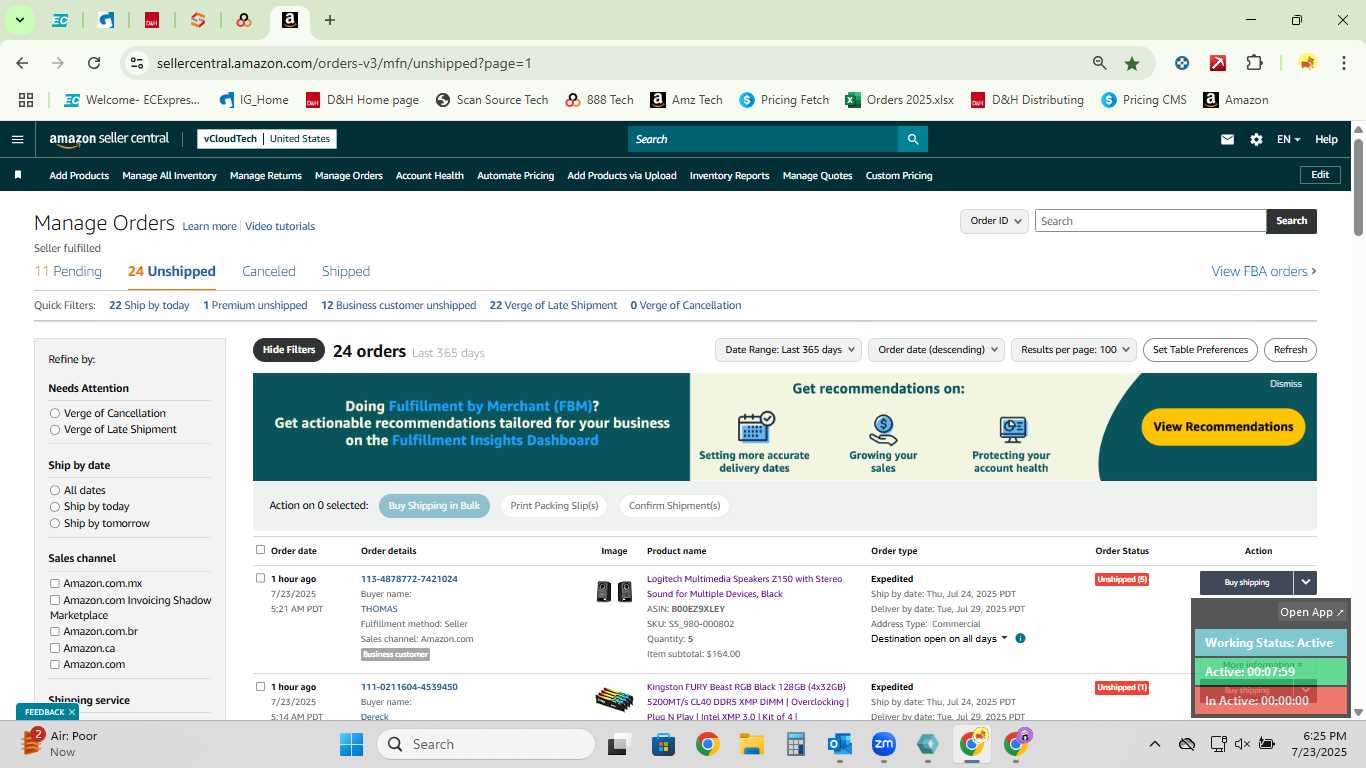Image resolution: width=1366 pixels, height=768 pixels.
Task: Click the site info icon in address bar
Action: pos(137,63)
